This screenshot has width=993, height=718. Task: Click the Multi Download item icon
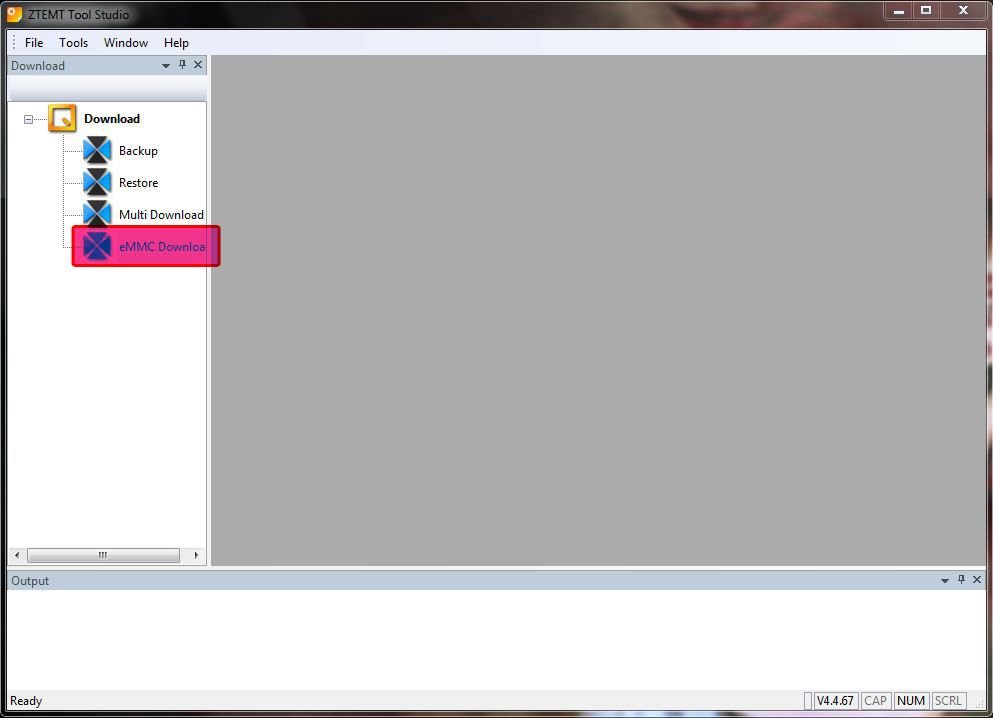(x=97, y=214)
